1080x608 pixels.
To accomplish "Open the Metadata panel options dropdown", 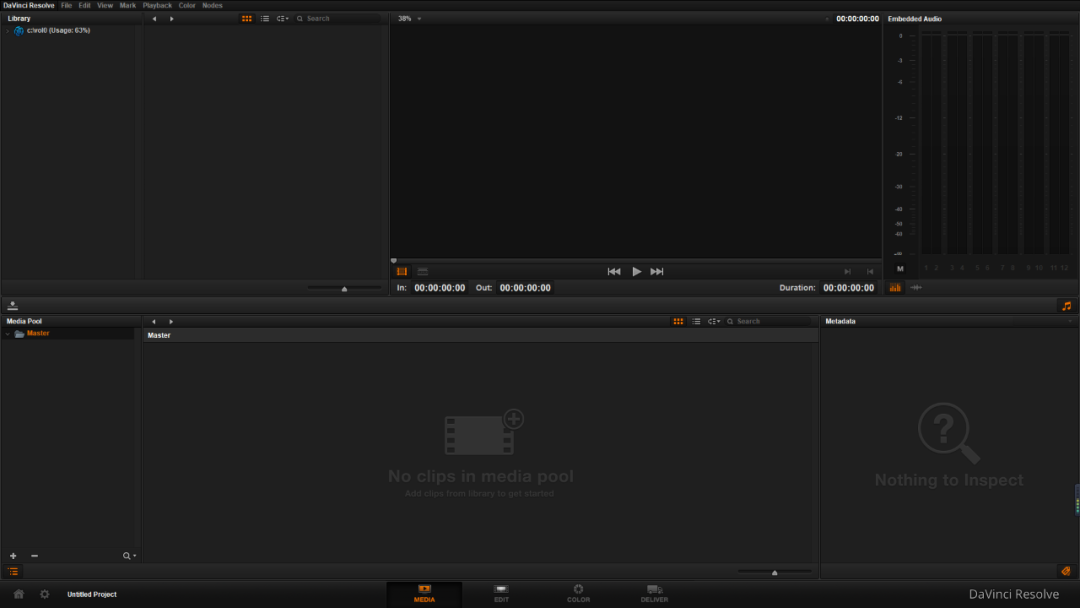I will point(1070,322).
